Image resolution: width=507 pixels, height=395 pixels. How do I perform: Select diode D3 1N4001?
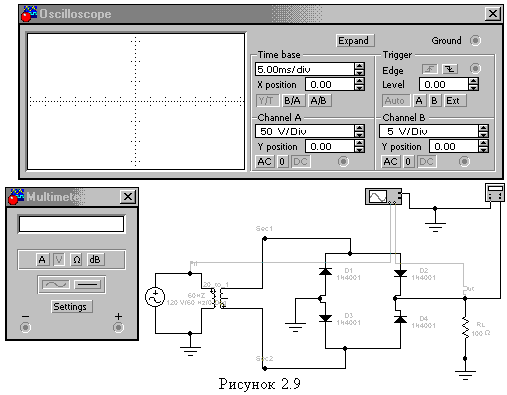(x=325, y=318)
